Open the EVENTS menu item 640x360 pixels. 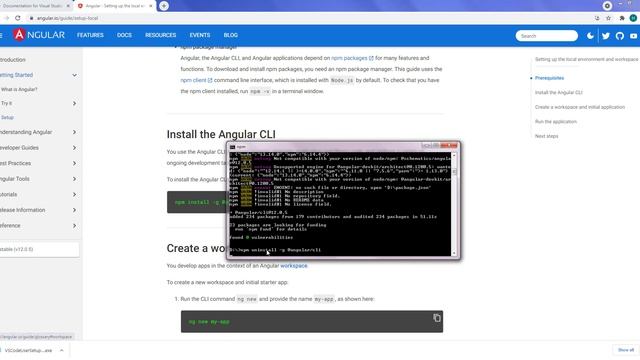[200, 35]
